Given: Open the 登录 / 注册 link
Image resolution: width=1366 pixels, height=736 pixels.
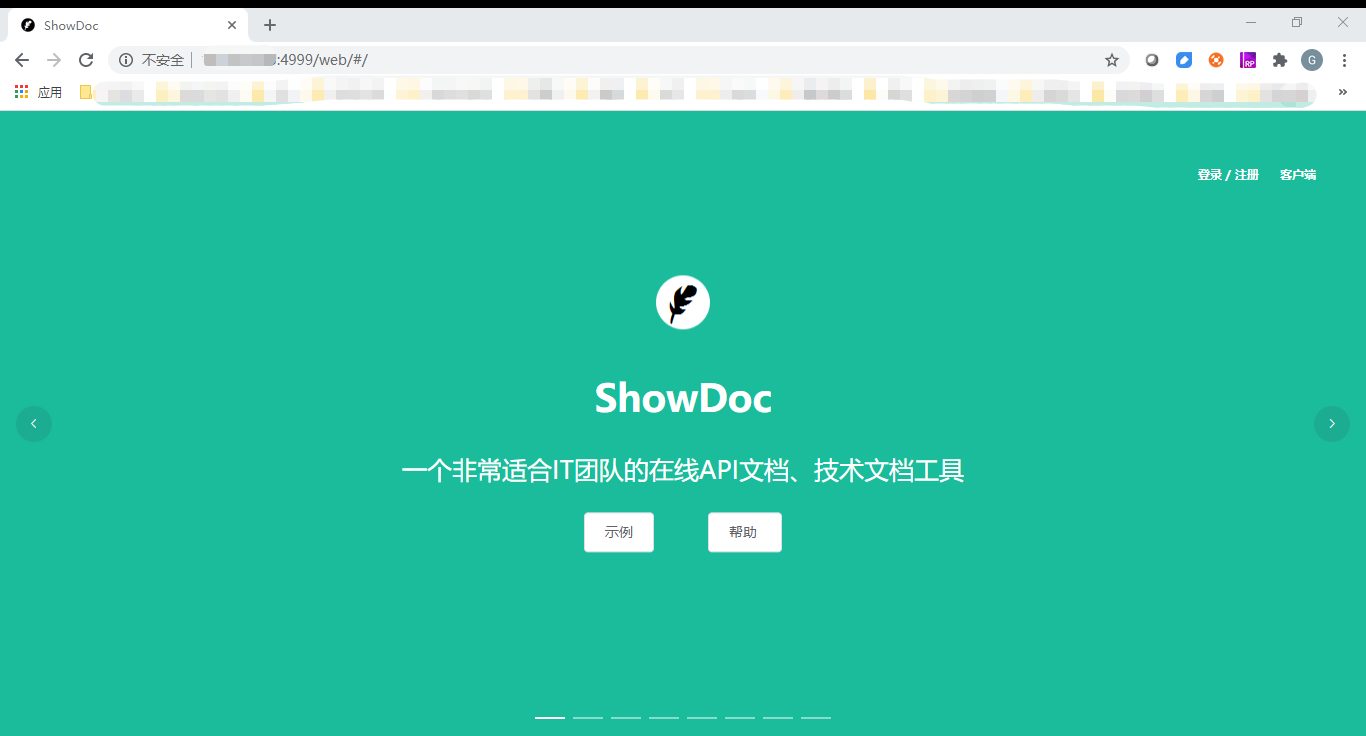Looking at the screenshot, I should [x=1227, y=174].
